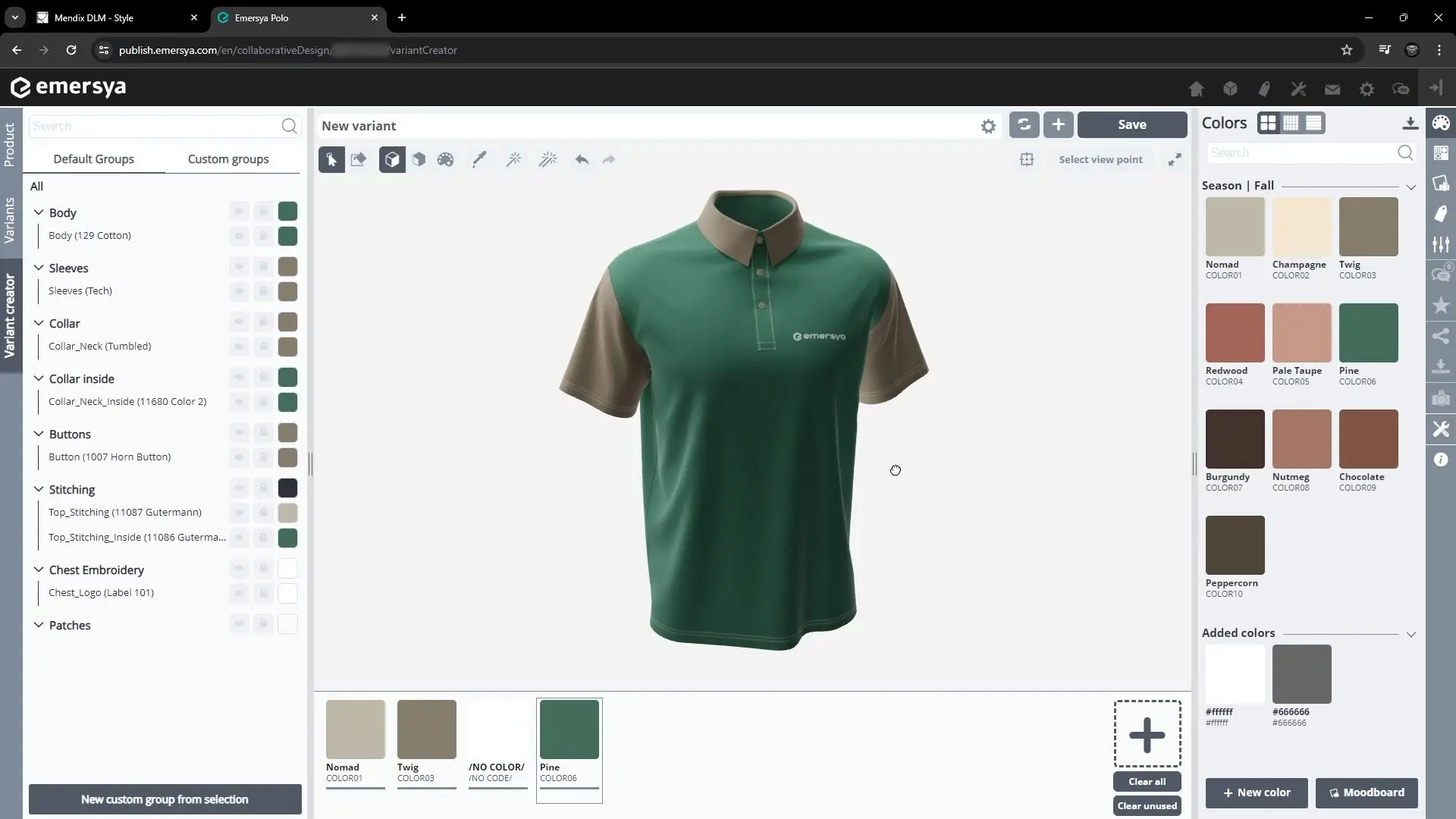Open the mail icon in the top bar
This screenshot has width=1456, height=819.
point(1332,89)
